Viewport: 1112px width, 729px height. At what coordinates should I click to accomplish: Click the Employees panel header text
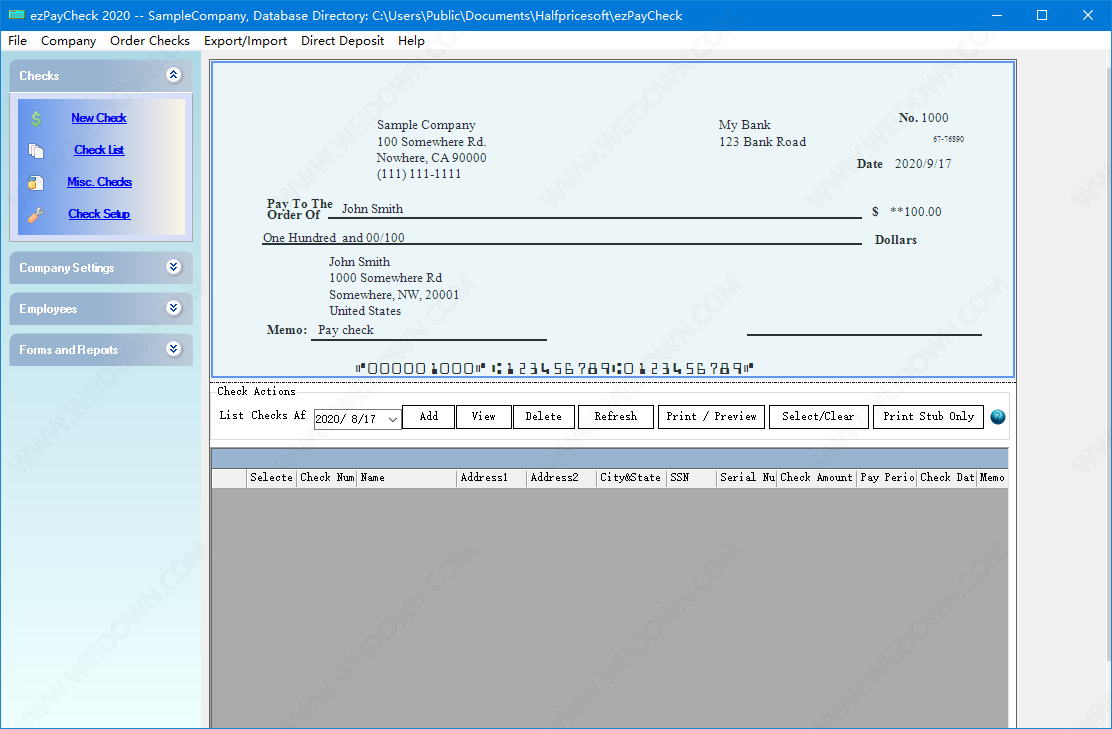coord(48,309)
